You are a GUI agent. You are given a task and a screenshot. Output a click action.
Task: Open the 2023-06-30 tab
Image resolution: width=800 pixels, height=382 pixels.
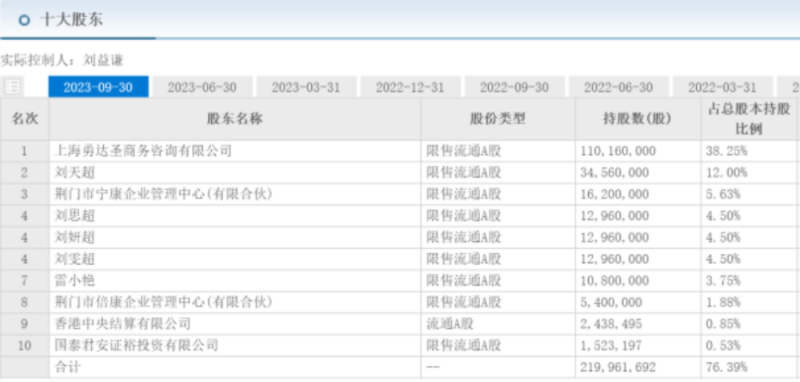point(203,87)
